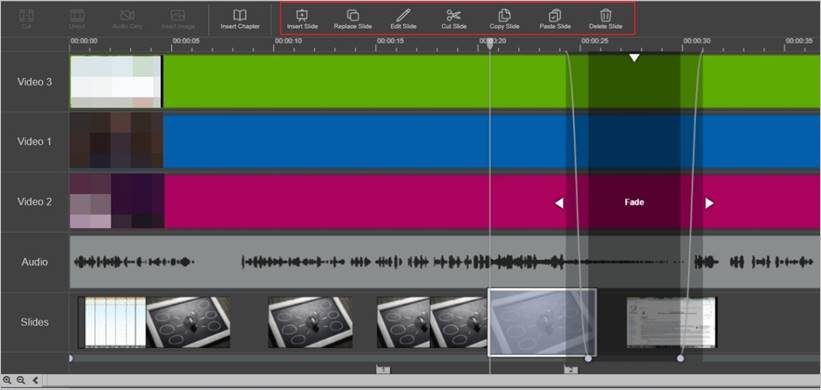Click the right fade curve handle circle
This screenshot has width=821, height=390.
tap(680, 359)
